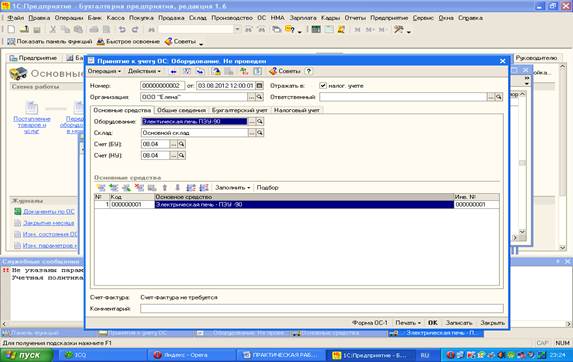Toggle the налог. учете checkbox
This screenshot has width=573, height=362.
pyautogui.click(x=323, y=86)
